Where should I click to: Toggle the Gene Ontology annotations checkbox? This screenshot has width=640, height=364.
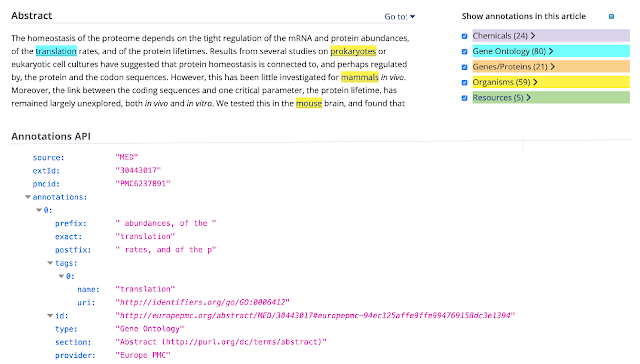(x=464, y=52)
